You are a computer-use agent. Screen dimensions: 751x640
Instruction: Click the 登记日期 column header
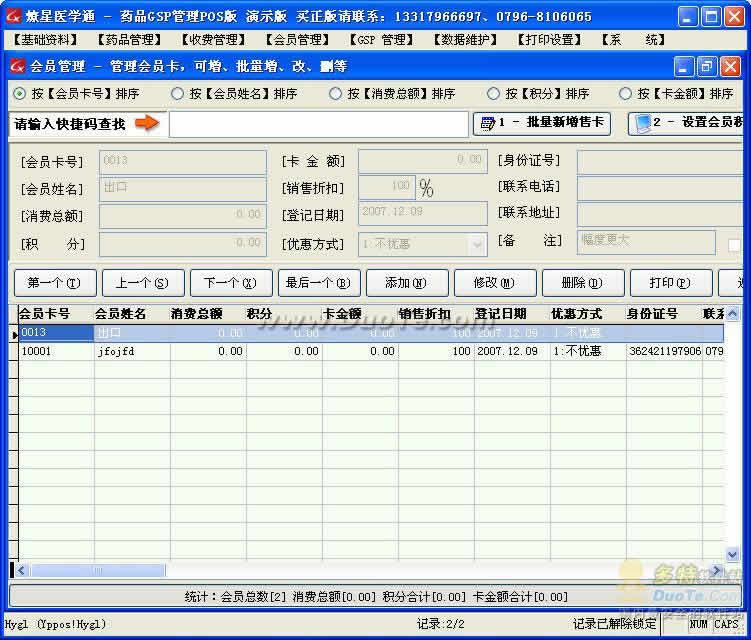[512, 314]
